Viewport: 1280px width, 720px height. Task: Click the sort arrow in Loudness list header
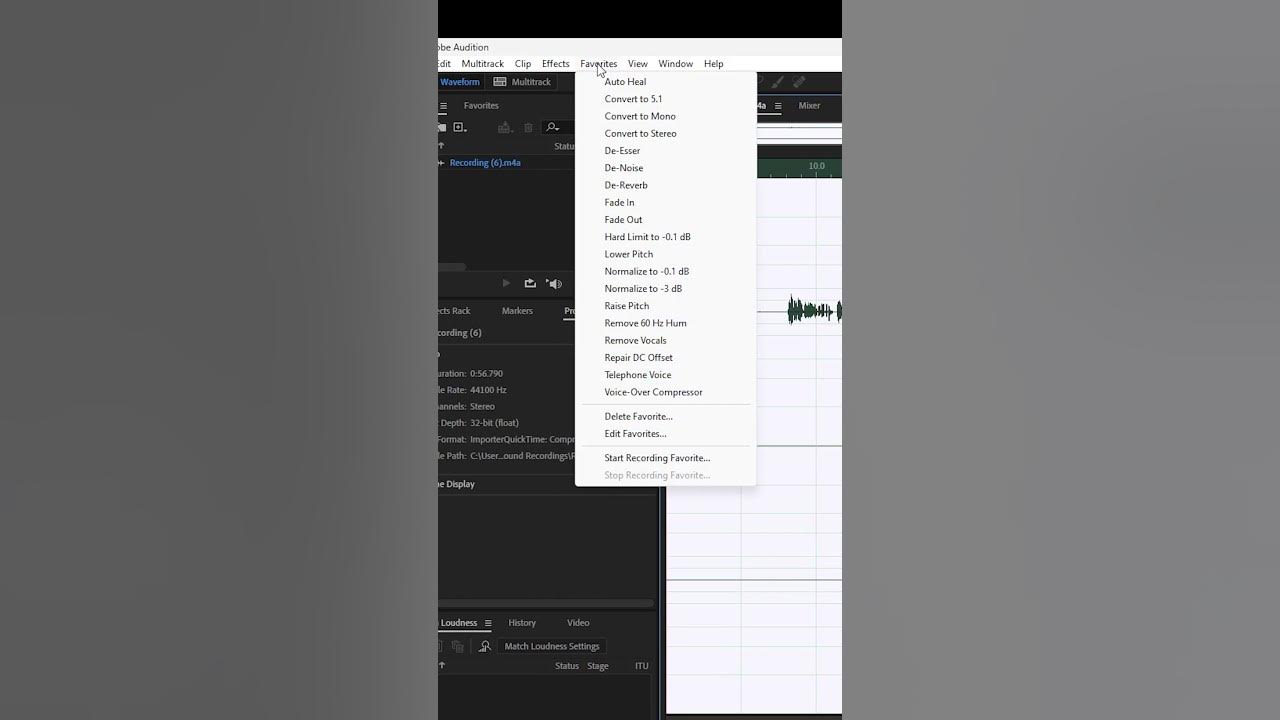pyautogui.click(x=441, y=666)
